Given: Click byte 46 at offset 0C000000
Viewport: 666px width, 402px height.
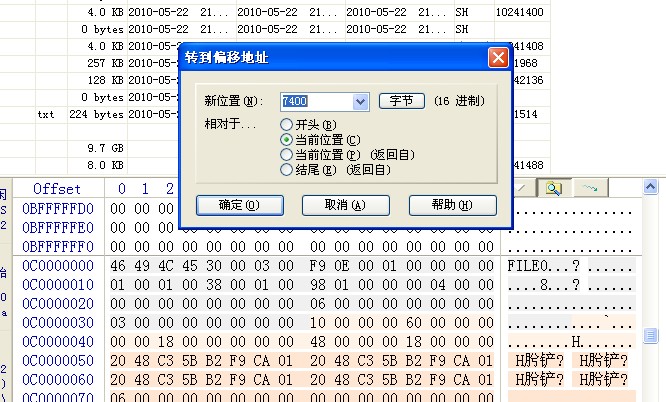Looking at the screenshot, I should pyautogui.click(x=118, y=266).
